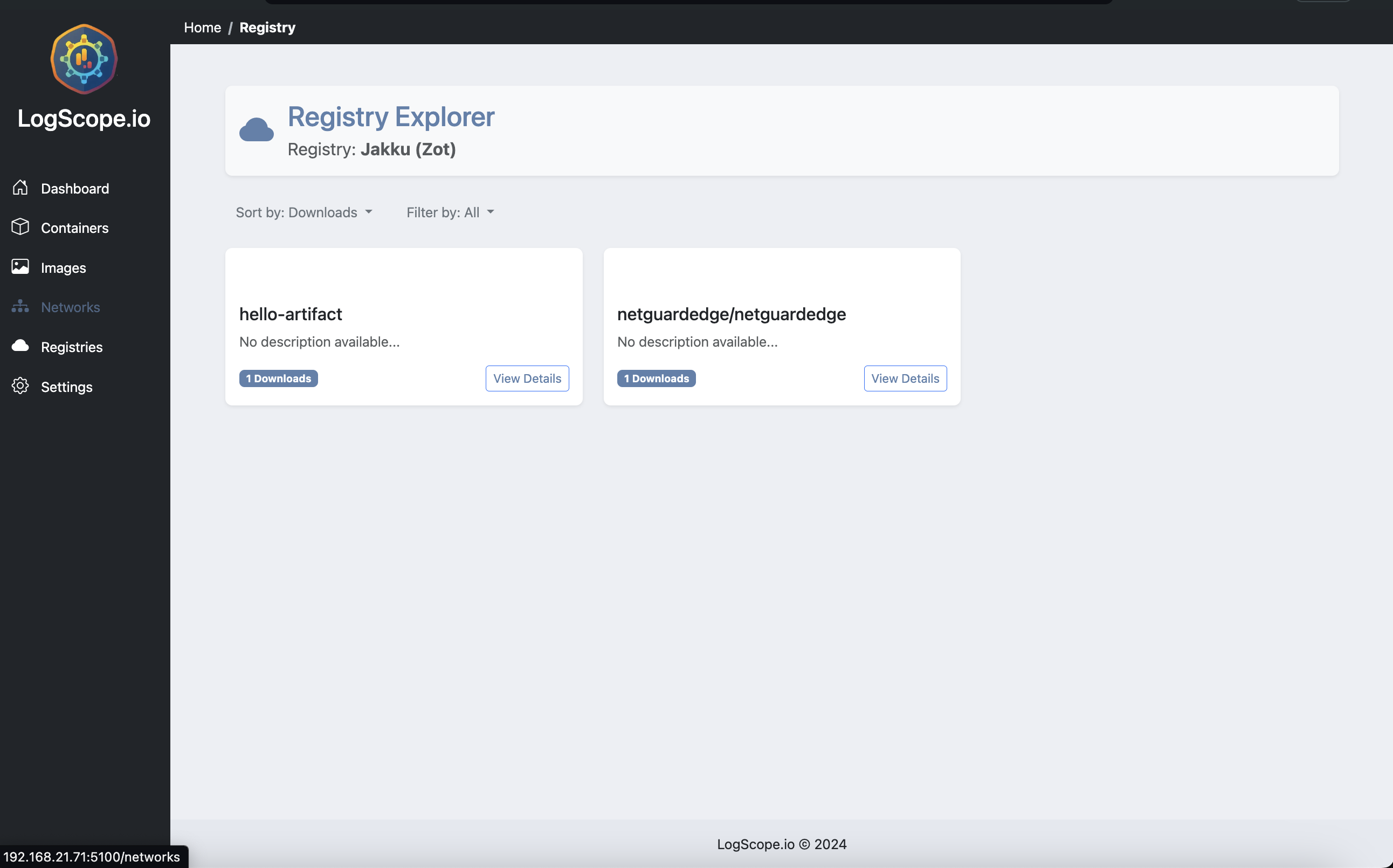
Task: Click the cloud icon beside Registry Explorer
Action: coord(257,129)
